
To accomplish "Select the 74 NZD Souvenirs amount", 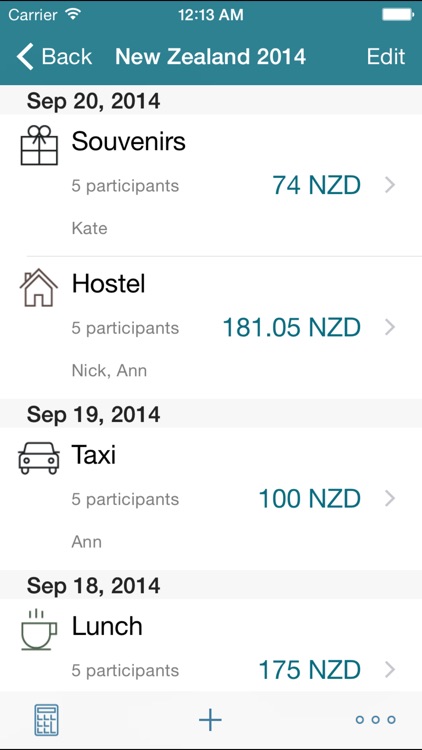I will click(x=316, y=185).
